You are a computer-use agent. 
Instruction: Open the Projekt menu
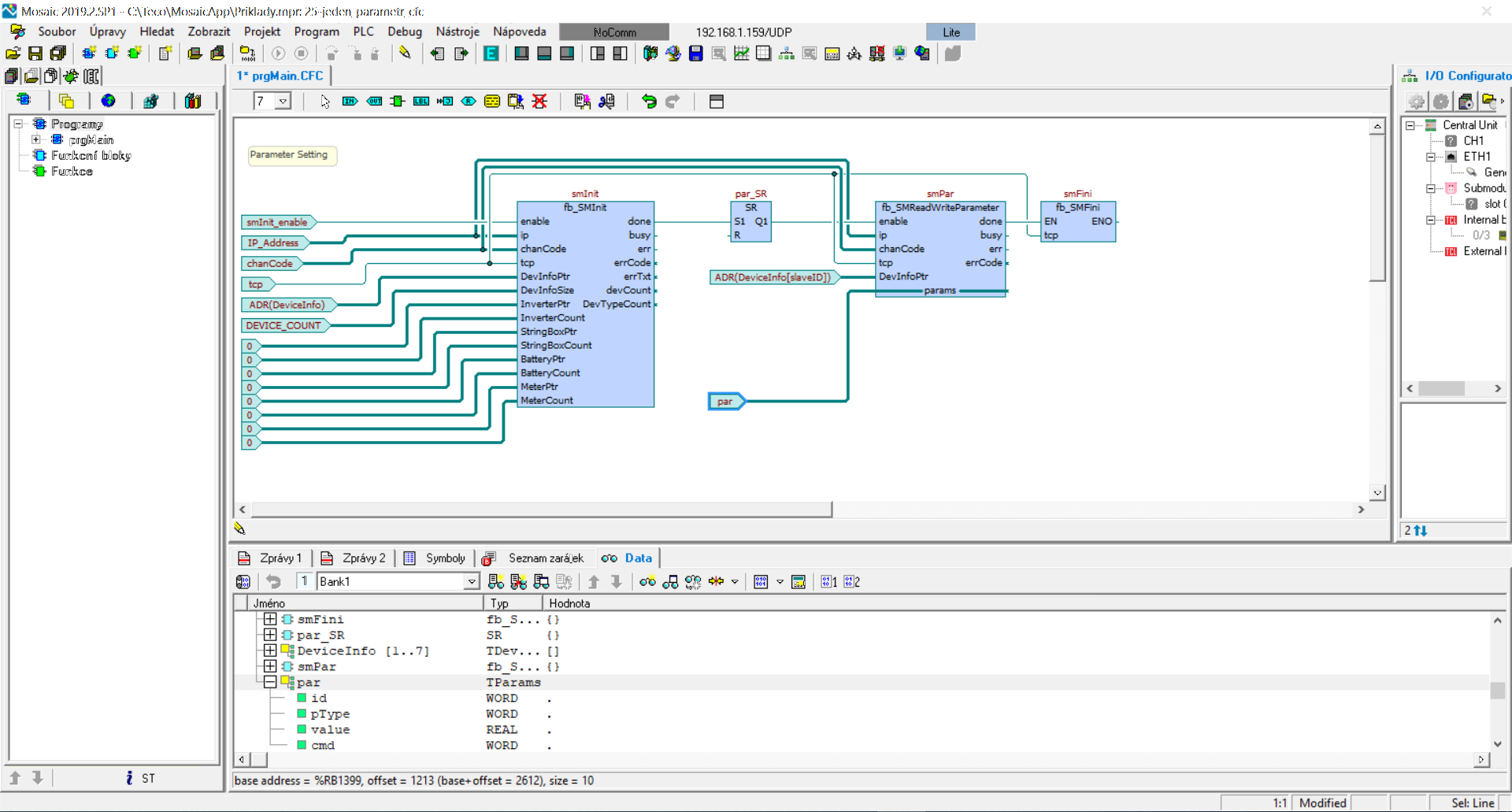tap(262, 32)
